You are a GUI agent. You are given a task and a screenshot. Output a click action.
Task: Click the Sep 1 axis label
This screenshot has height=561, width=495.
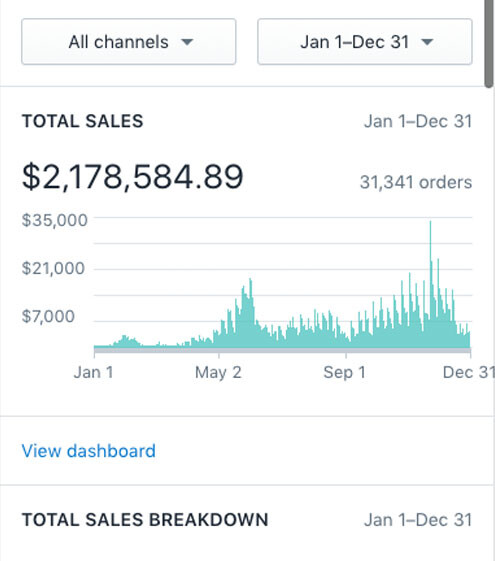pos(344,372)
